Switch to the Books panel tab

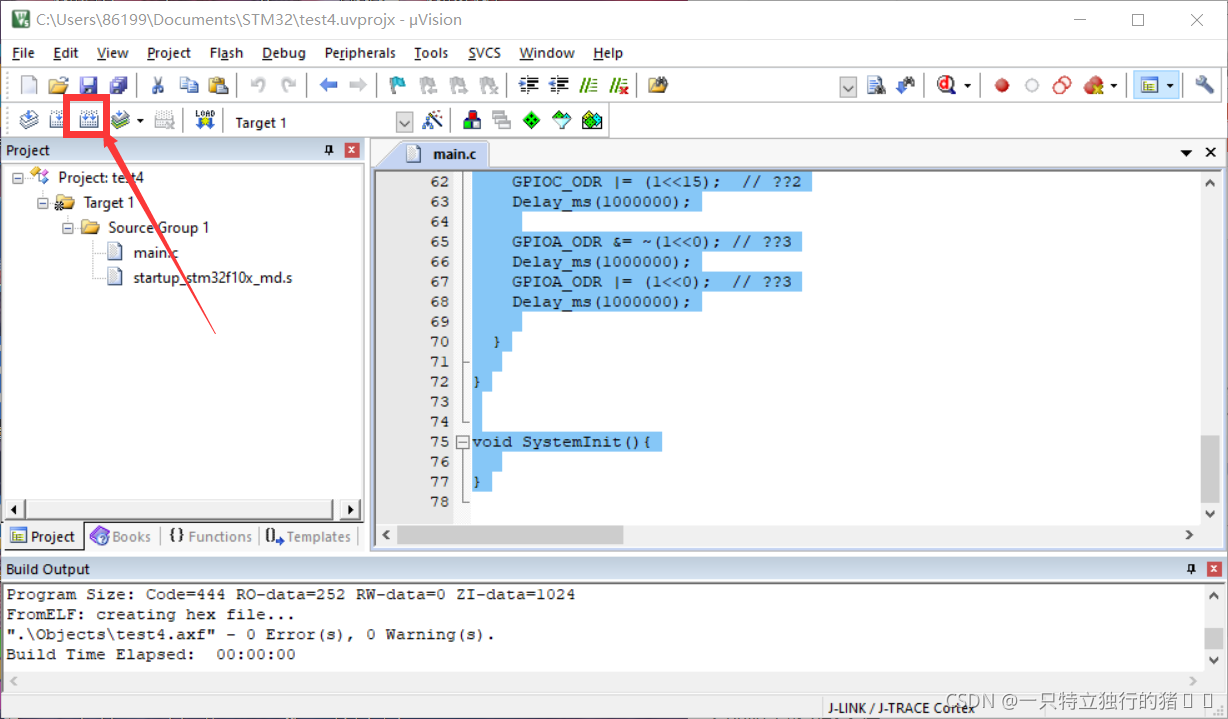(x=120, y=536)
